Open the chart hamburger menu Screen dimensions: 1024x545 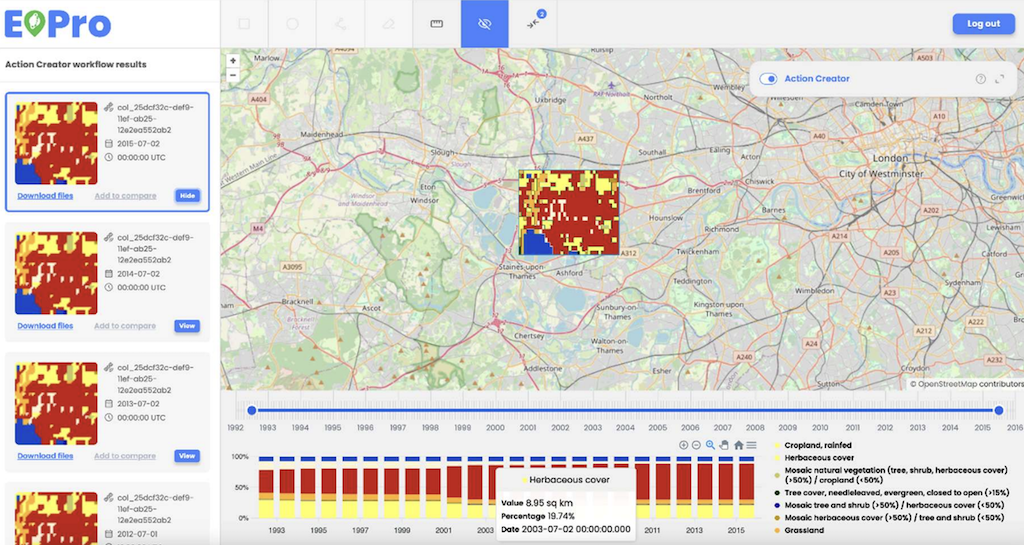752,445
